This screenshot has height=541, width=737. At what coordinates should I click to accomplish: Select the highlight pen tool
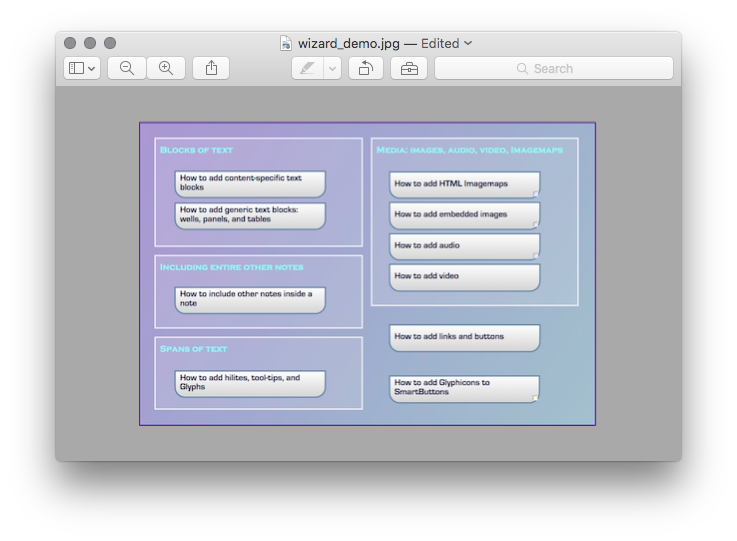(x=307, y=68)
